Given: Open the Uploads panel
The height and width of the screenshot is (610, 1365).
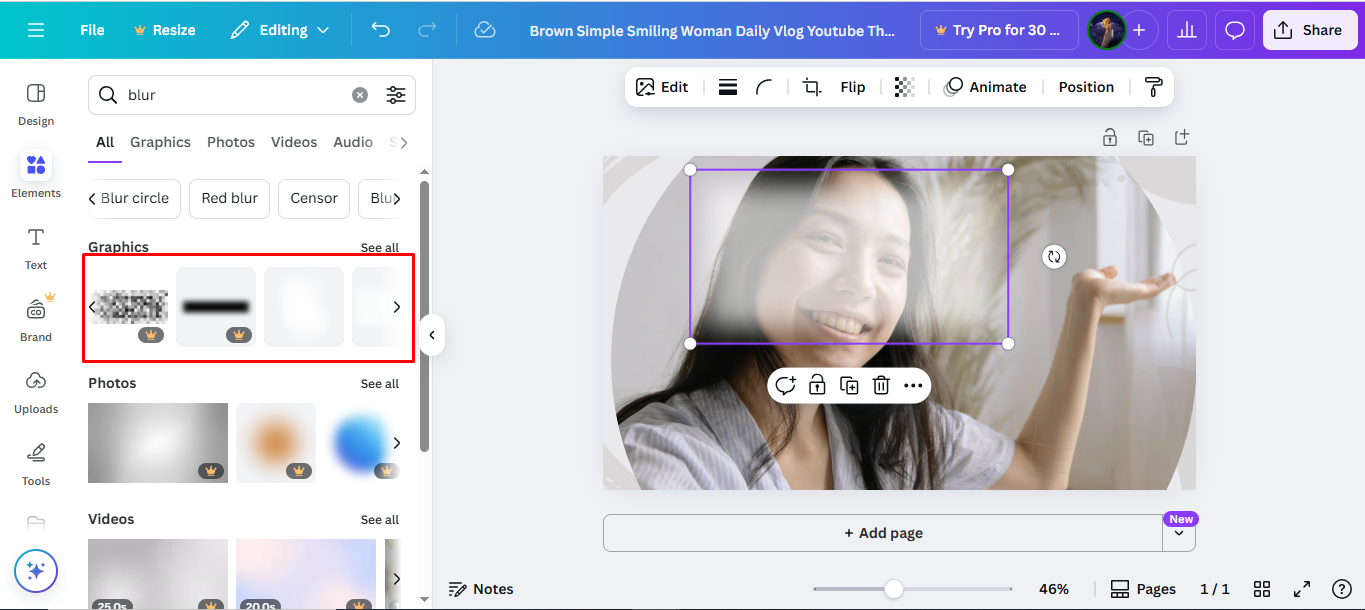Looking at the screenshot, I should 35,392.
